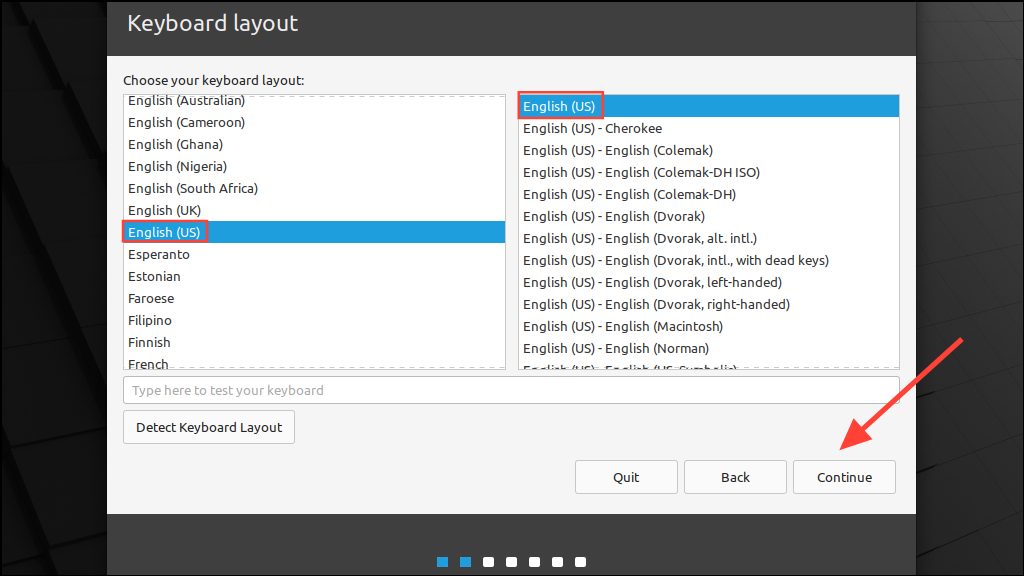1024x576 pixels.
Task: Choose English (US) - Cherokee variant
Action: pos(592,128)
